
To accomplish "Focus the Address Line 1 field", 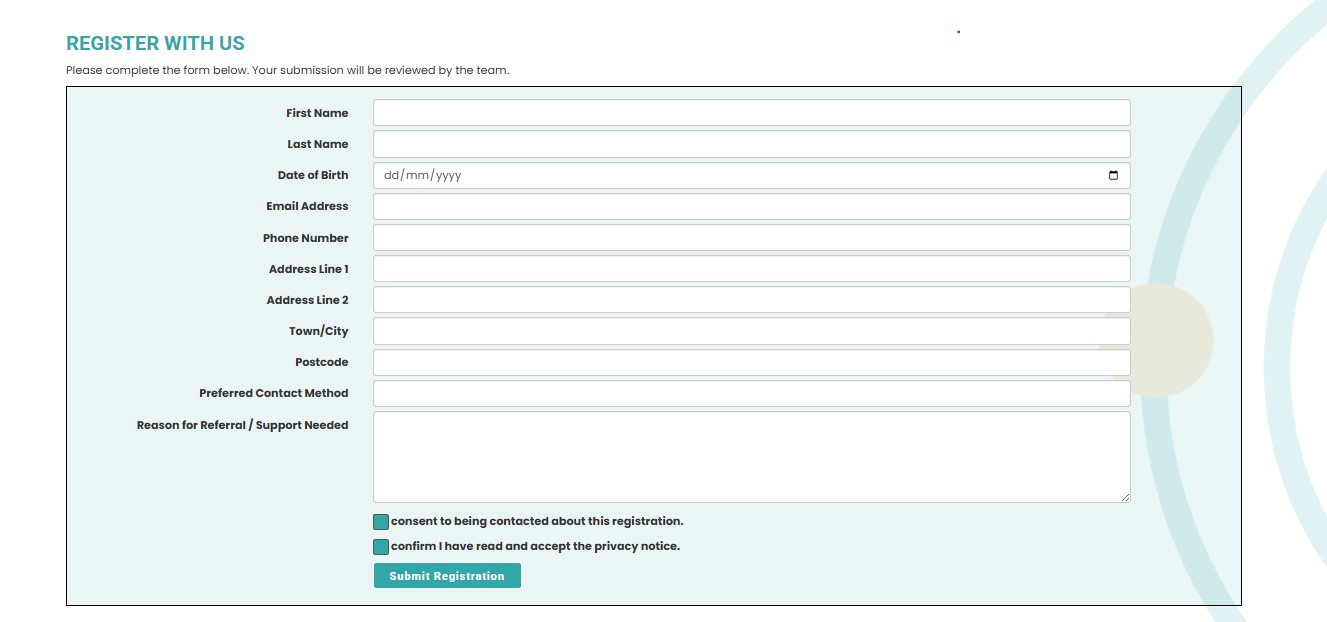I will [752, 269].
